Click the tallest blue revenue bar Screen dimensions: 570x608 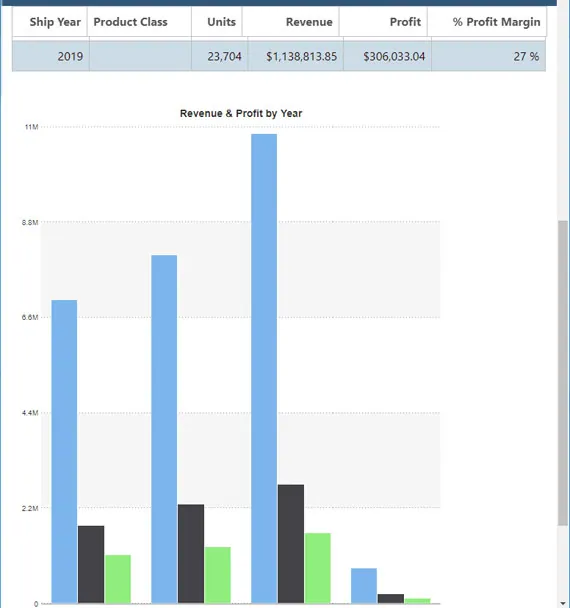(x=264, y=368)
